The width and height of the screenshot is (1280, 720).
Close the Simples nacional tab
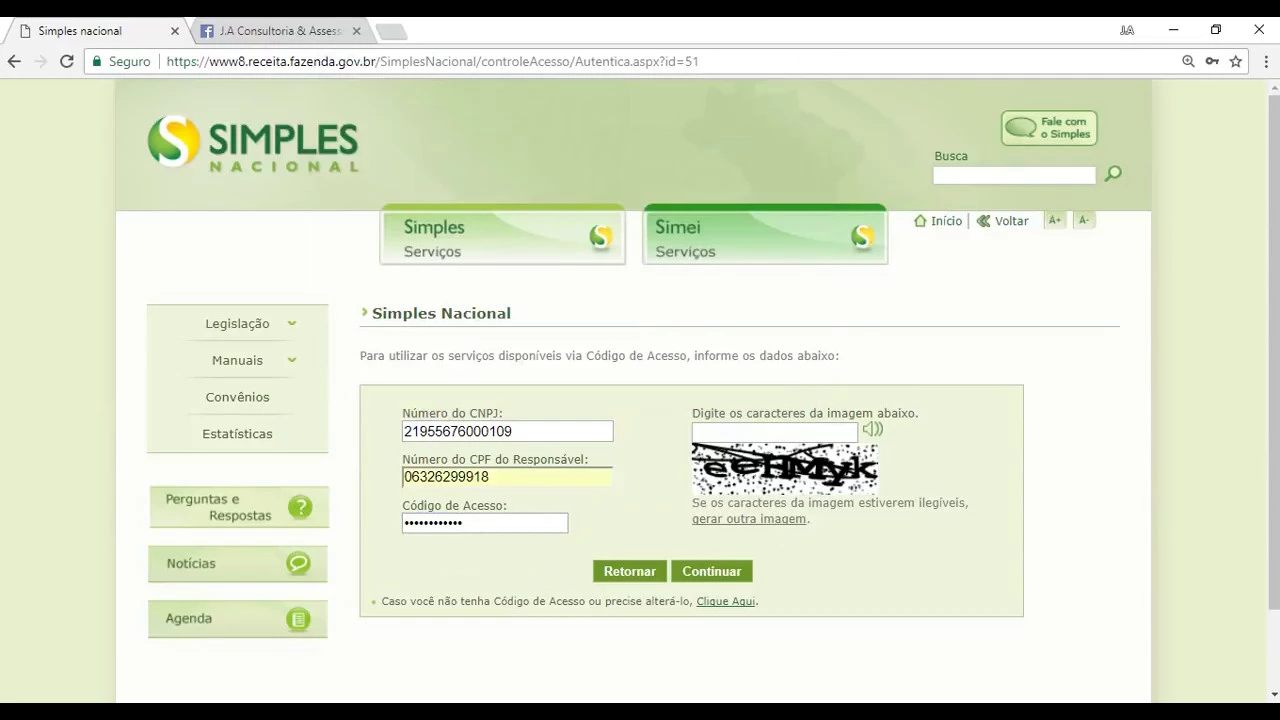pyautogui.click(x=175, y=31)
